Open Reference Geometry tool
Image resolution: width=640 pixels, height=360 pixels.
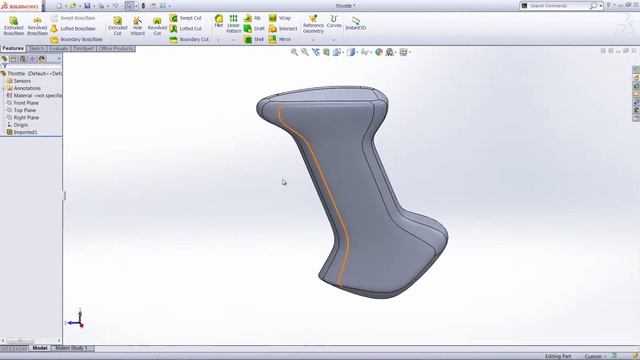[313, 24]
